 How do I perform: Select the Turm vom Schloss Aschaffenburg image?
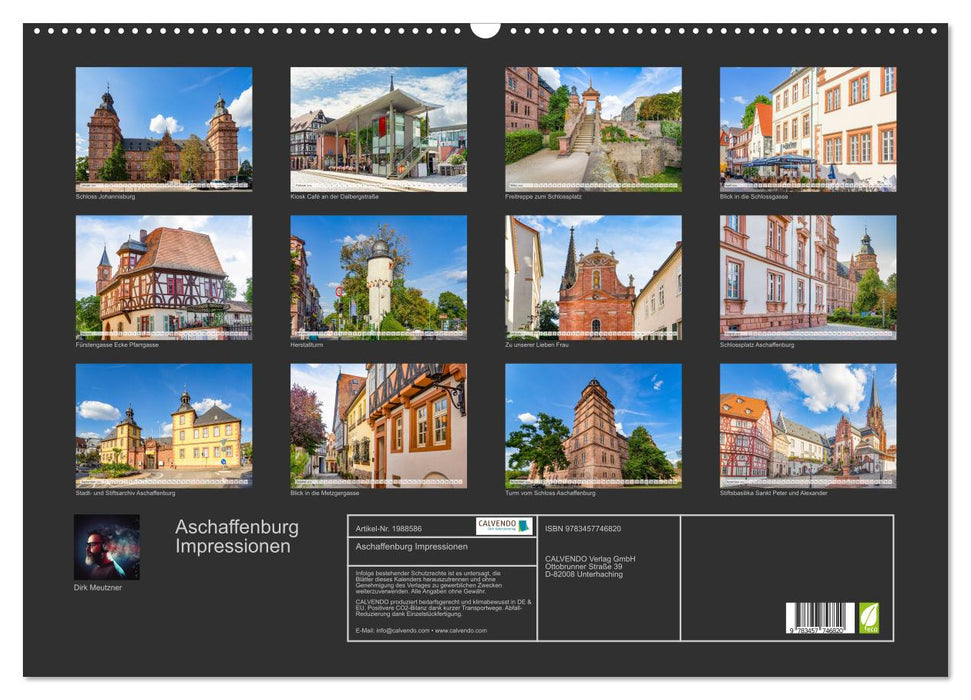(593, 425)
